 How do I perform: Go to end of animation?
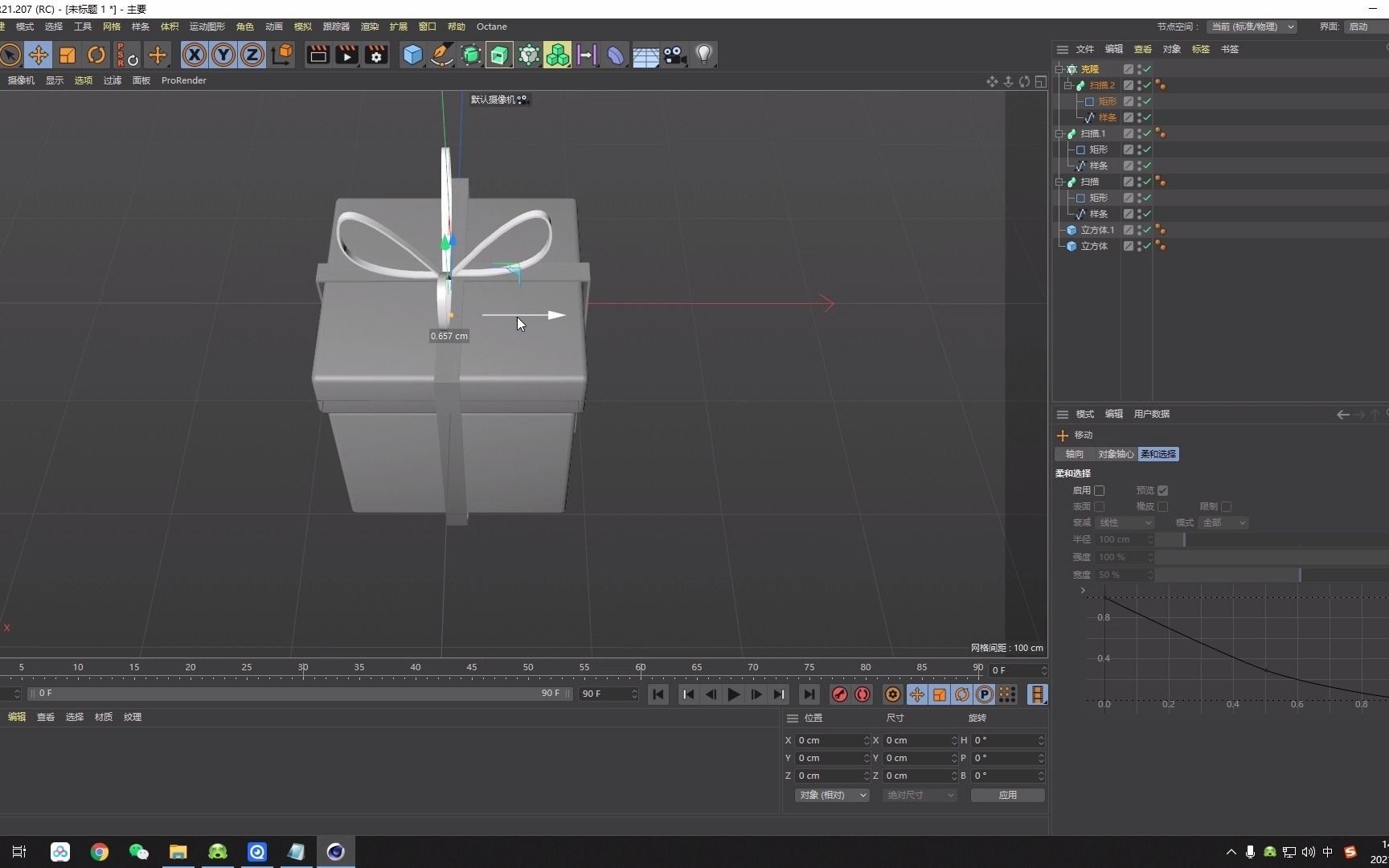(x=809, y=694)
